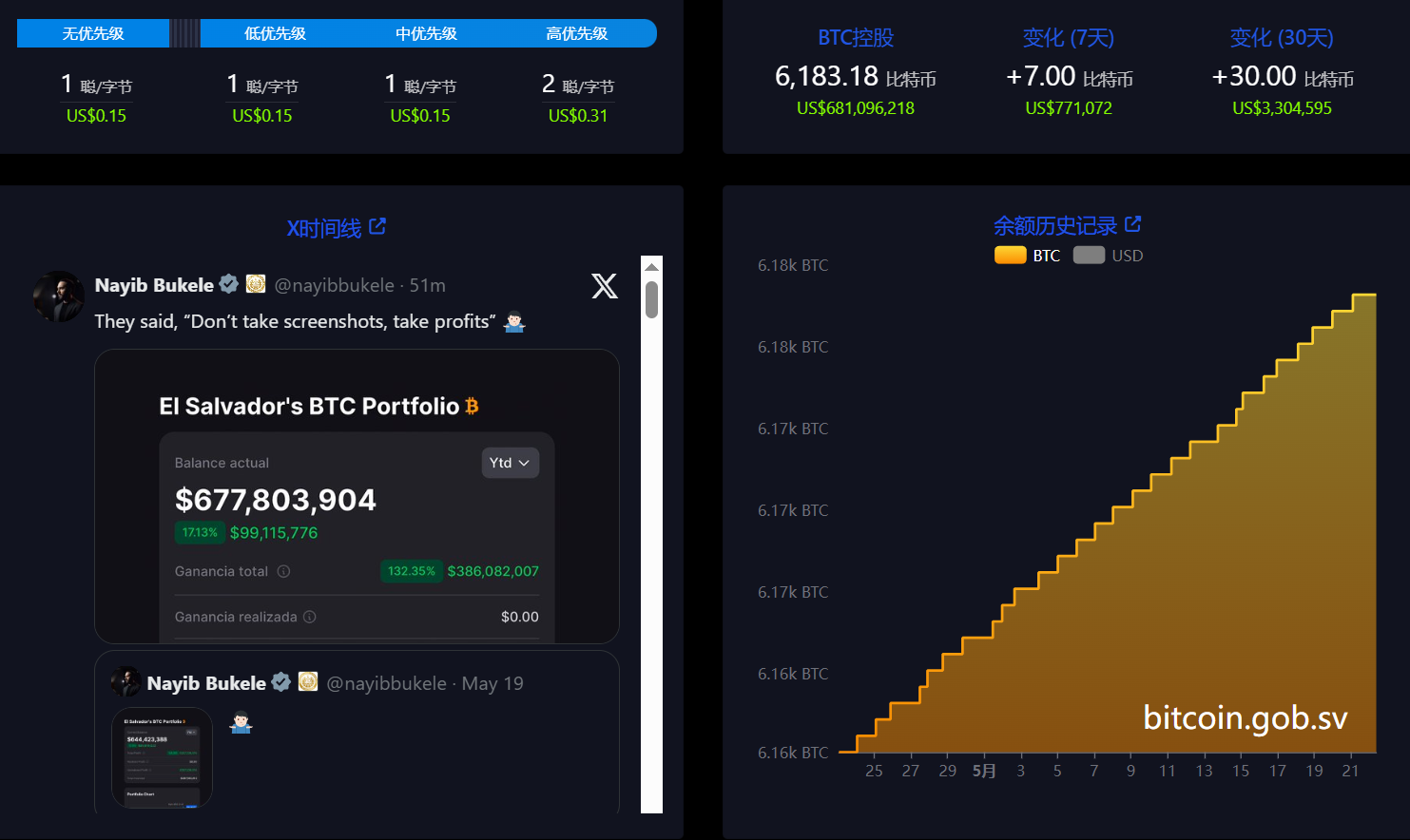Toggle the USD series in the chart legend
Image resolution: width=1410 pixels, height=840 pixels.
coord(1108,256)
